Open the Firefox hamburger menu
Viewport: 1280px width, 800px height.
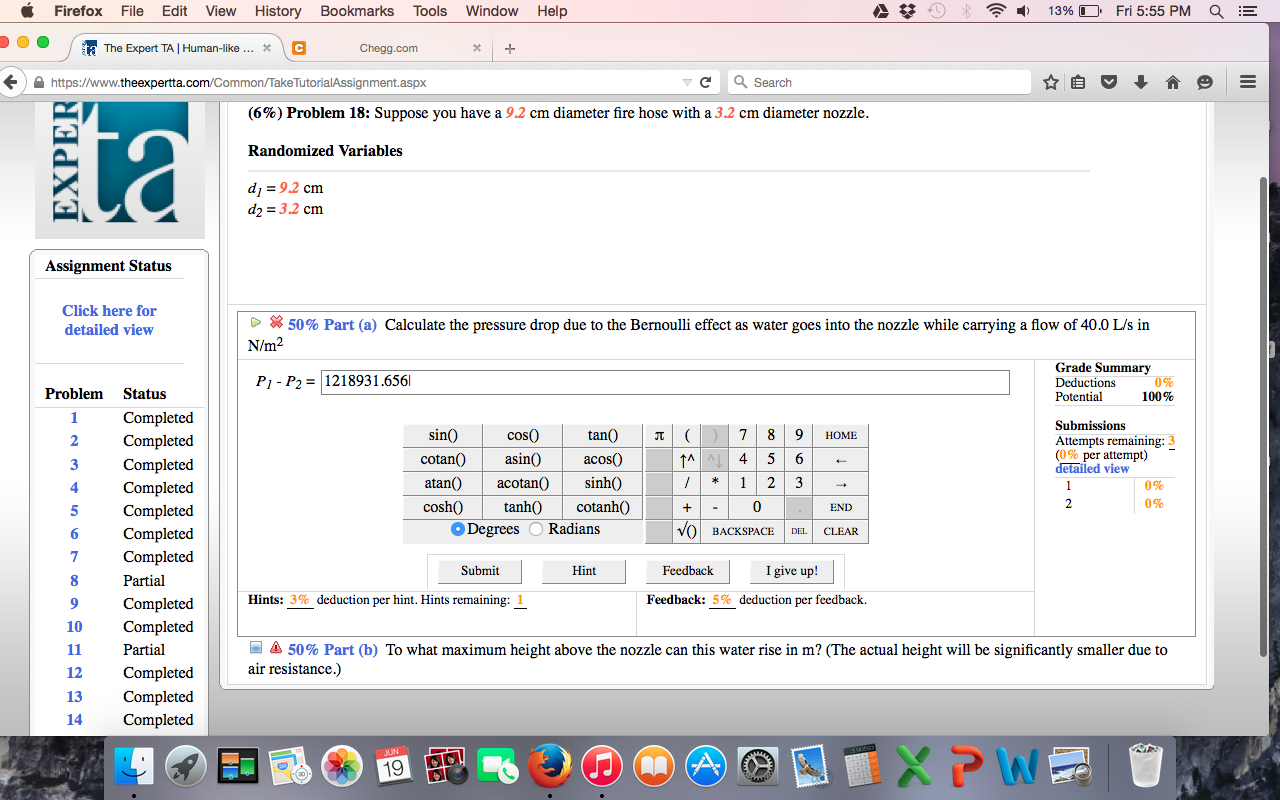pyautogui.click(x=1247, y=82)
